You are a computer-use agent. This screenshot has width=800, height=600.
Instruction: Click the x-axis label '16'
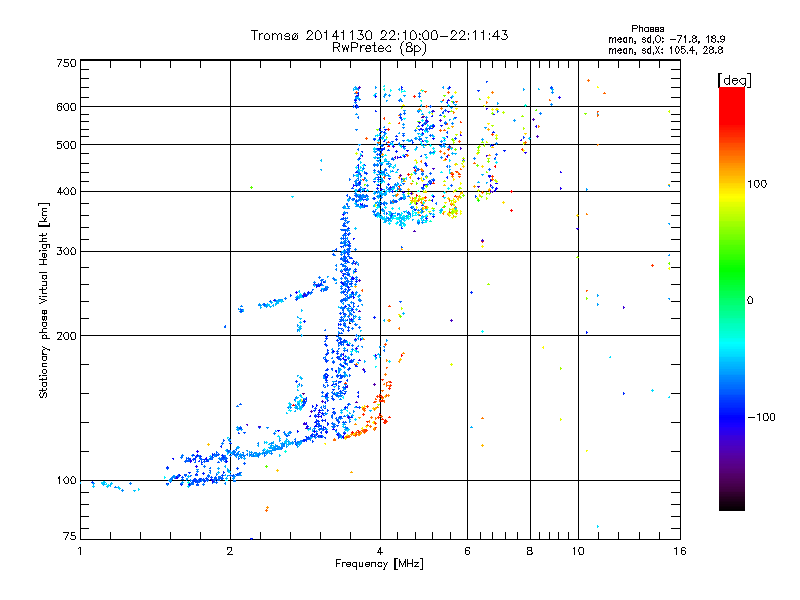point(680,551)
